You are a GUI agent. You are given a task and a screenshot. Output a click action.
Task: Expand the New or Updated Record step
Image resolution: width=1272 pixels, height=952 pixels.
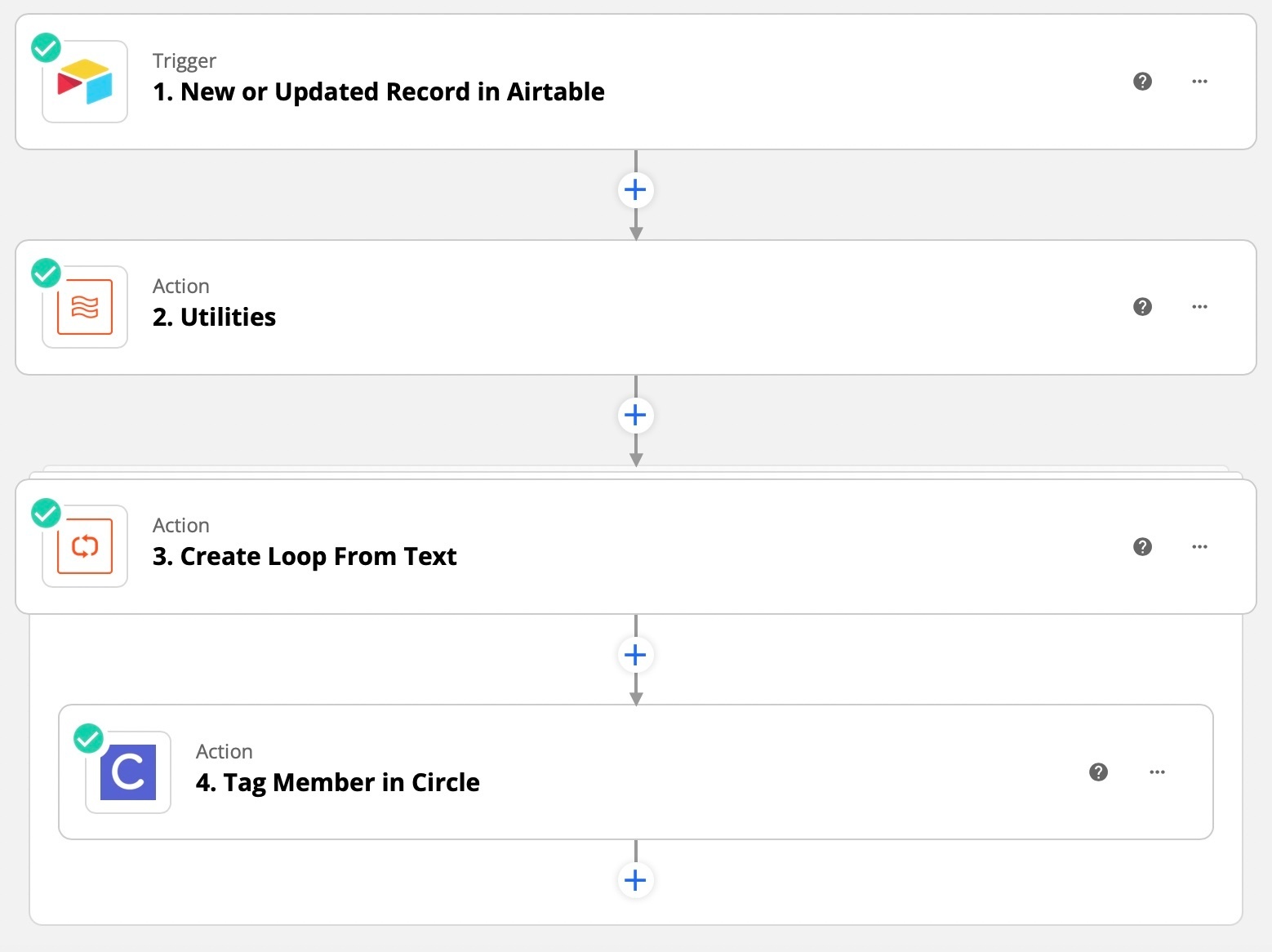[x=636, y=82]
